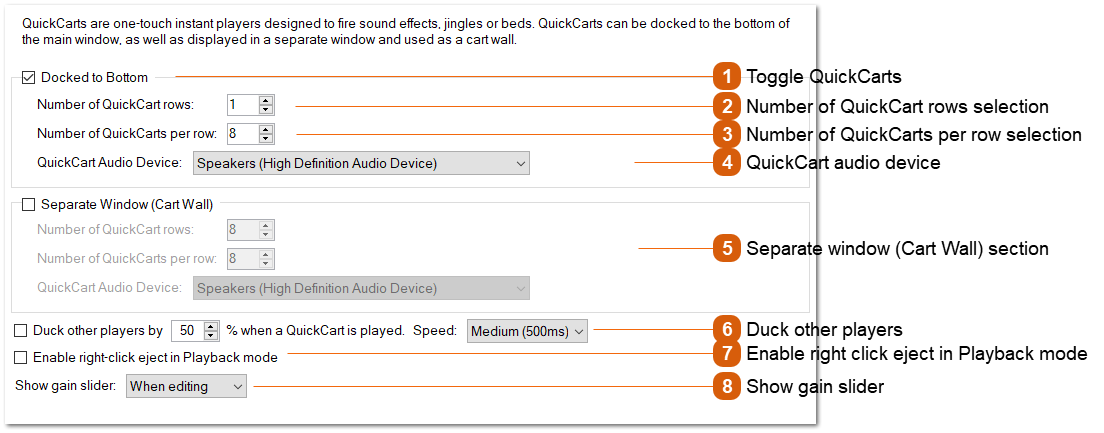Image resolution: width=1104 pixels, height=433 pixels.
Task: Click callout badge 7 for right click eject
Action: [x=727, y=353]
